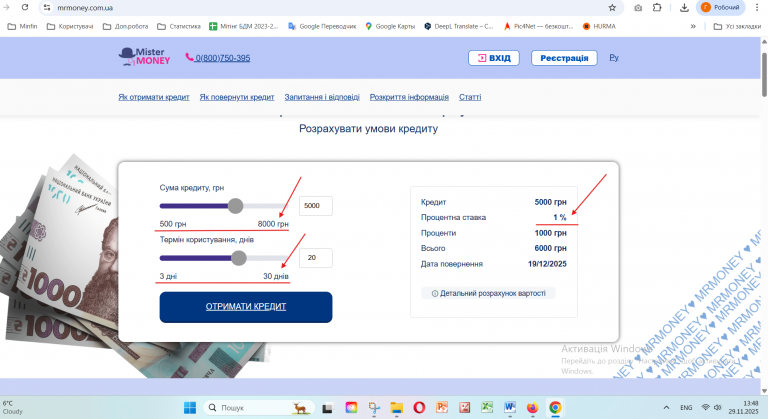The height and width of the screenshot is (419, 768).
Task: Open the Мітінг БДМ 2023 bookmark
Action: click(243, 26)
